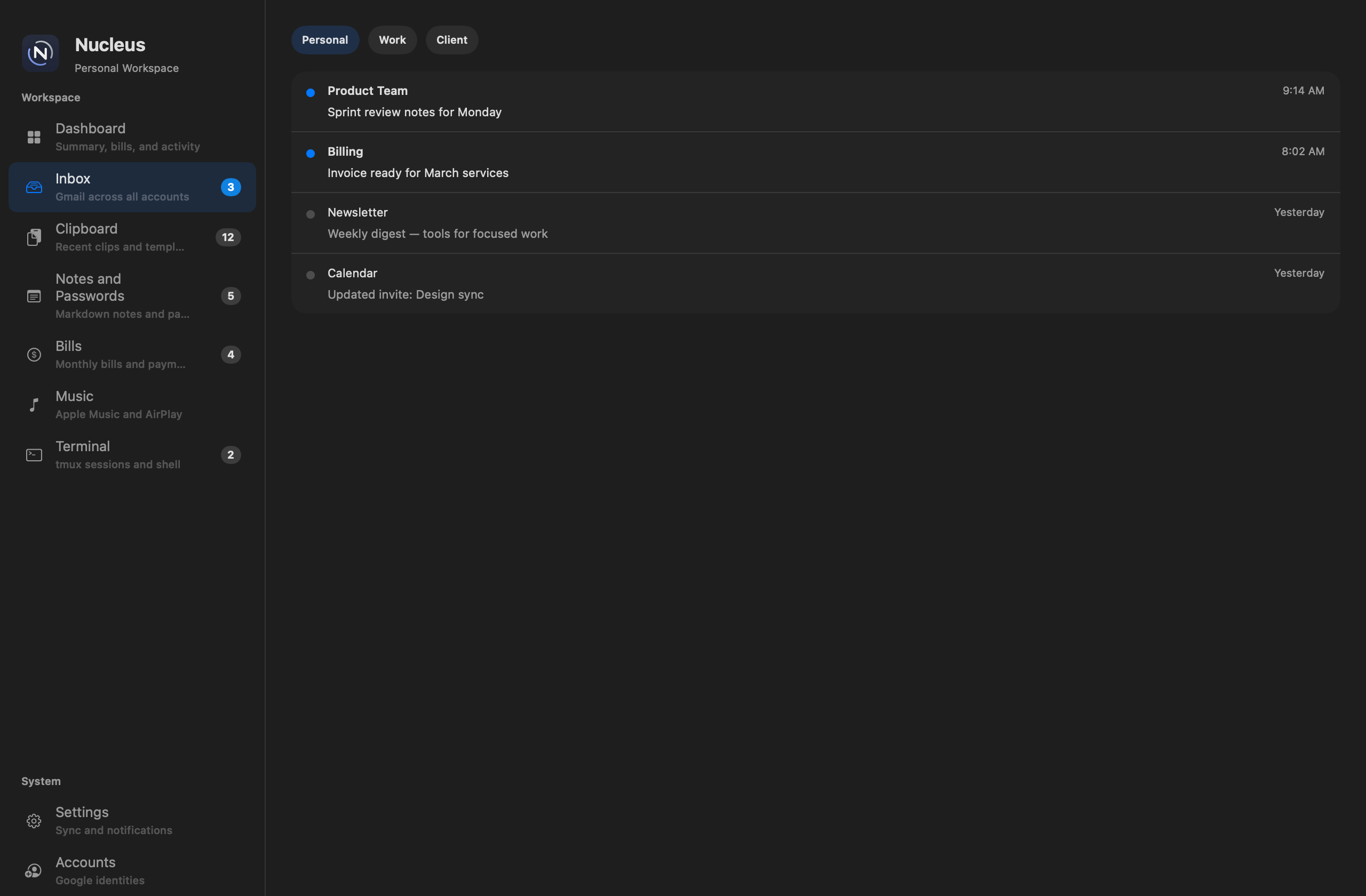
Task: Click the 9:14 AM timestamp
Action: (x=1304, y=91)
